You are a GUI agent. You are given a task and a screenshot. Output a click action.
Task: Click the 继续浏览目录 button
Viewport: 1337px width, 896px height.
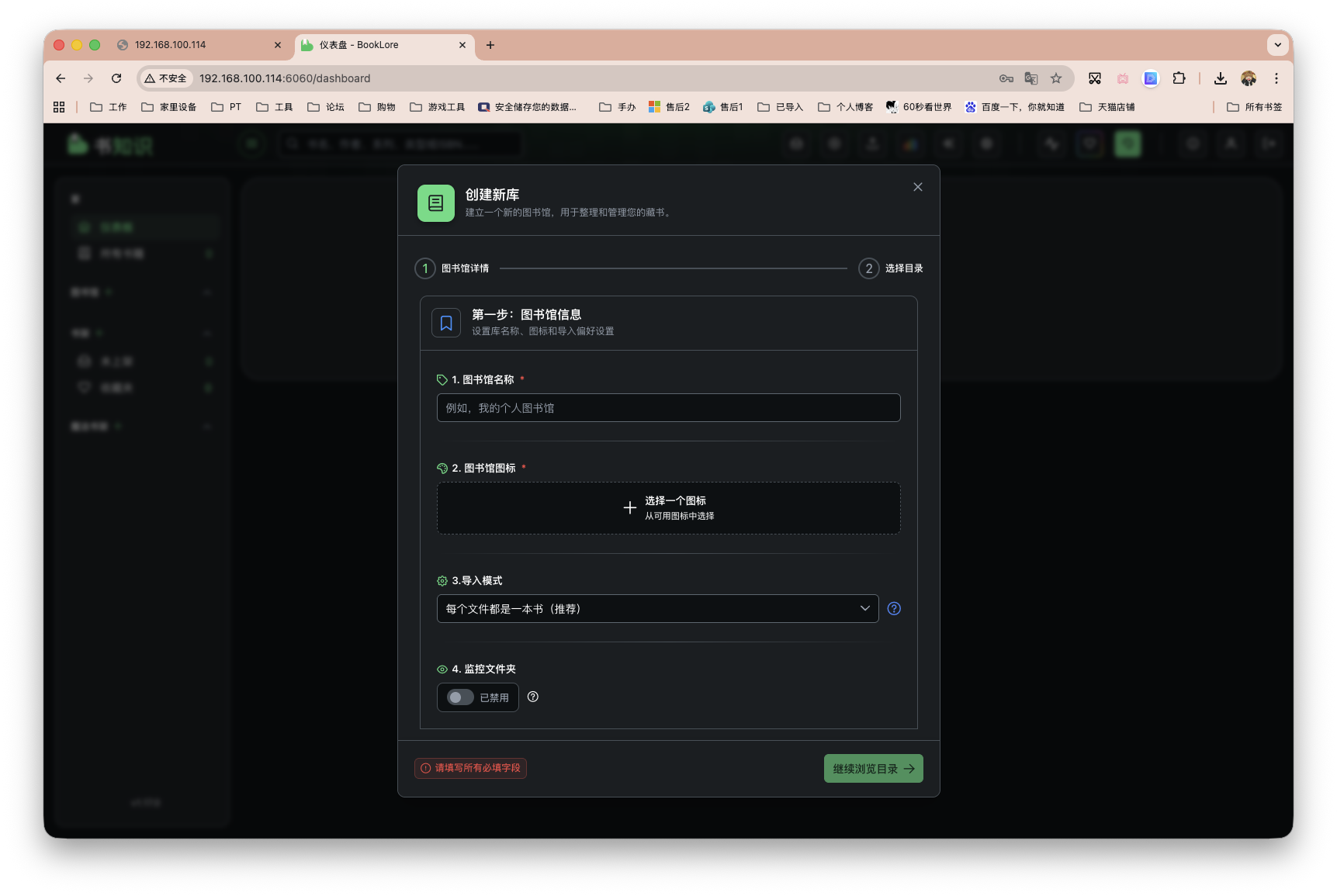(872, 768)
